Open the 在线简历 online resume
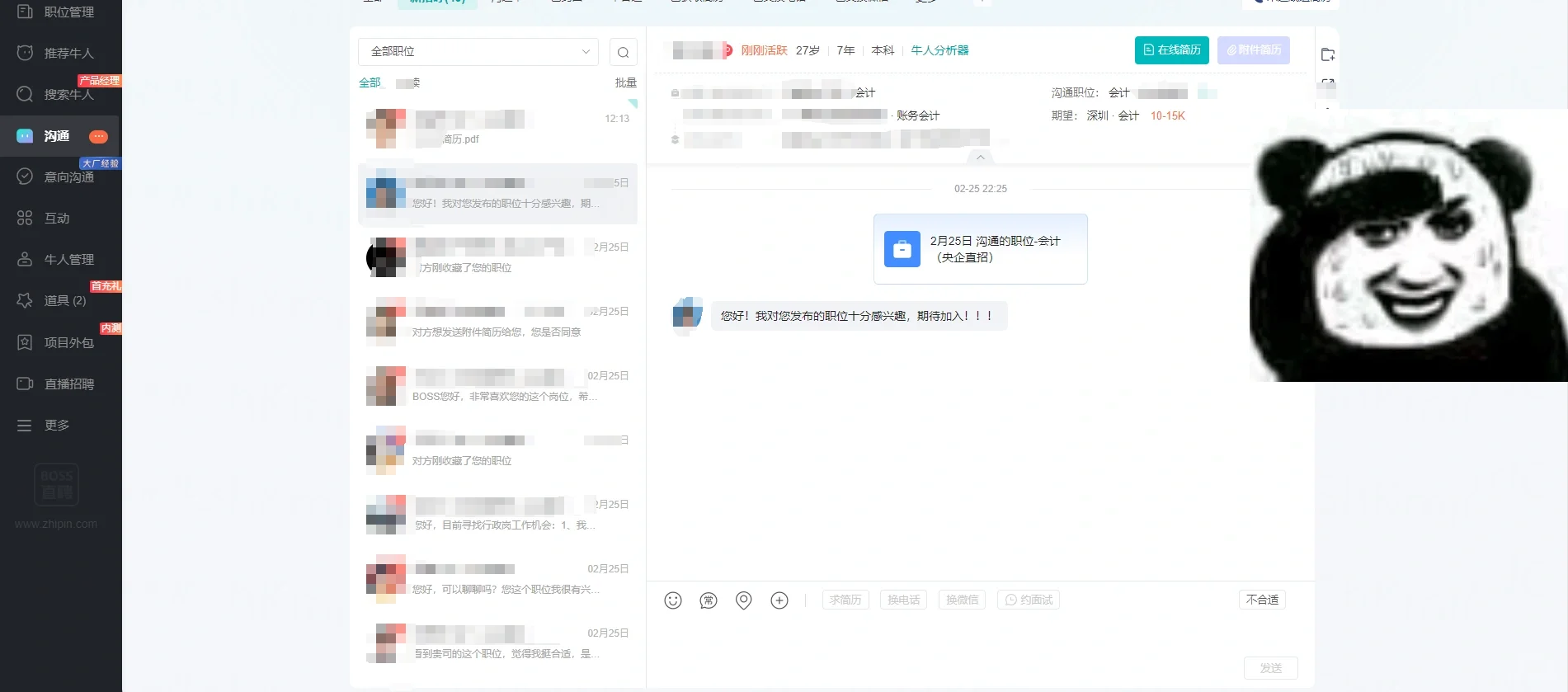1568x692 pixels. 1172,50
